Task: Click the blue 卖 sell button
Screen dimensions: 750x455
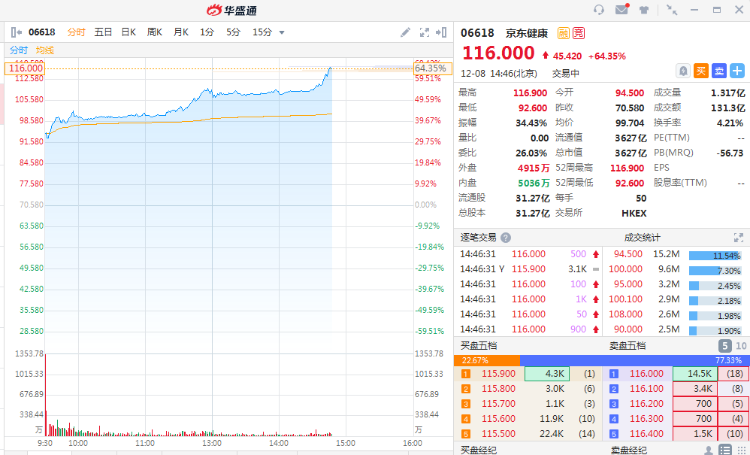Action: coord(719,70)
